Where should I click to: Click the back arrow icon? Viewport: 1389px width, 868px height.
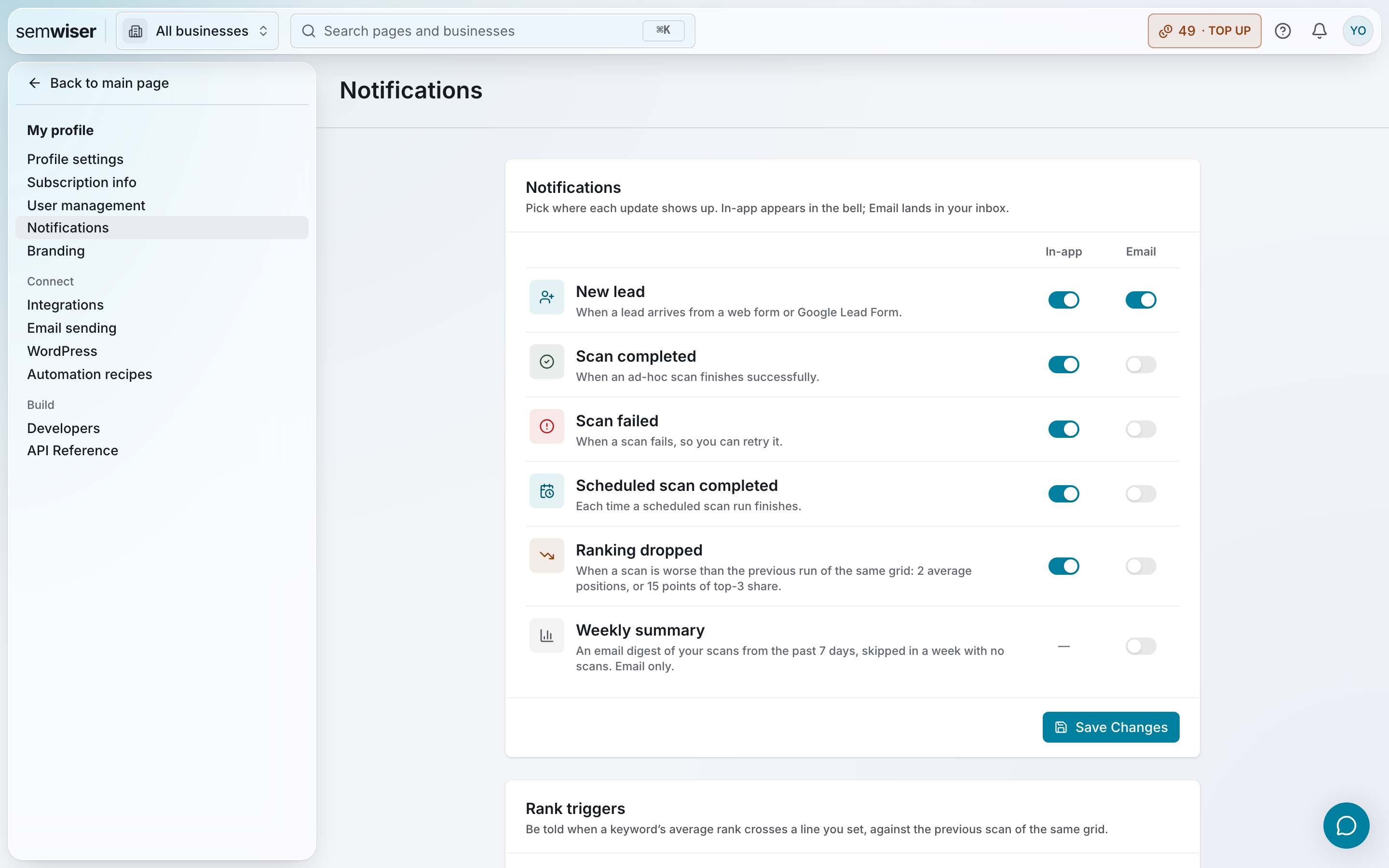tap(34, 83)
